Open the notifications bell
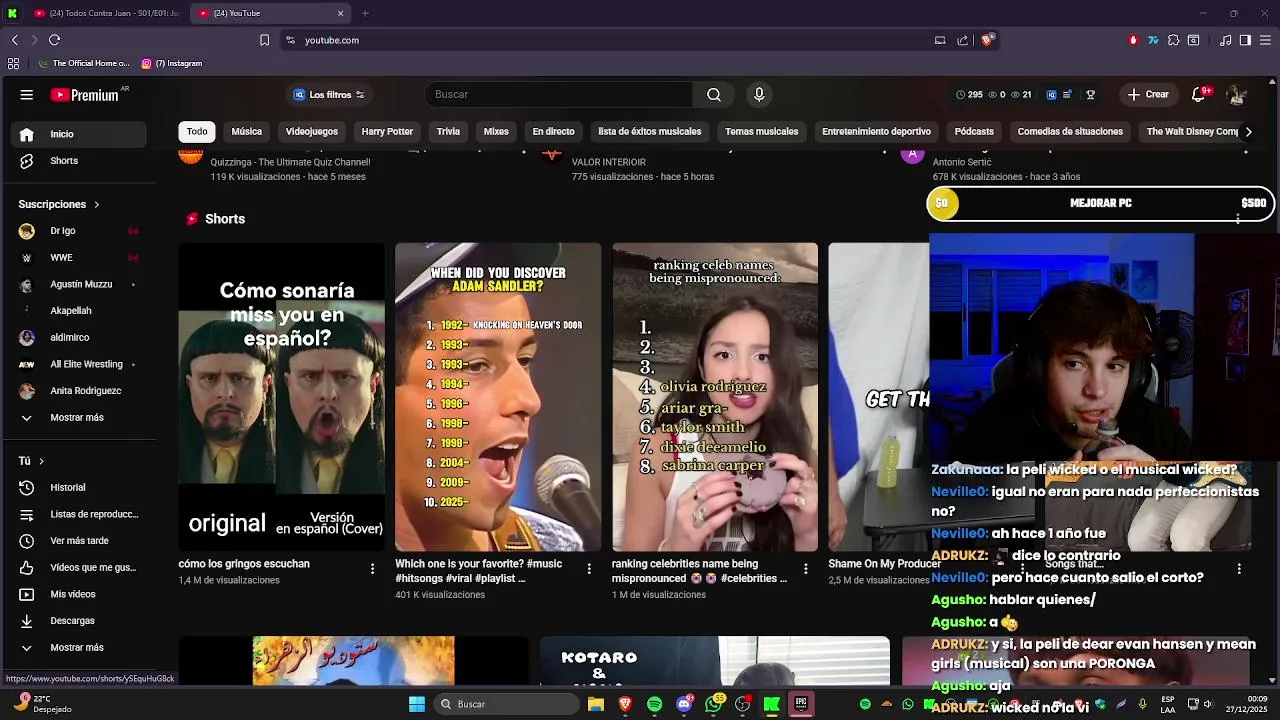The image size is (1280, 720). pos(1198,95)
